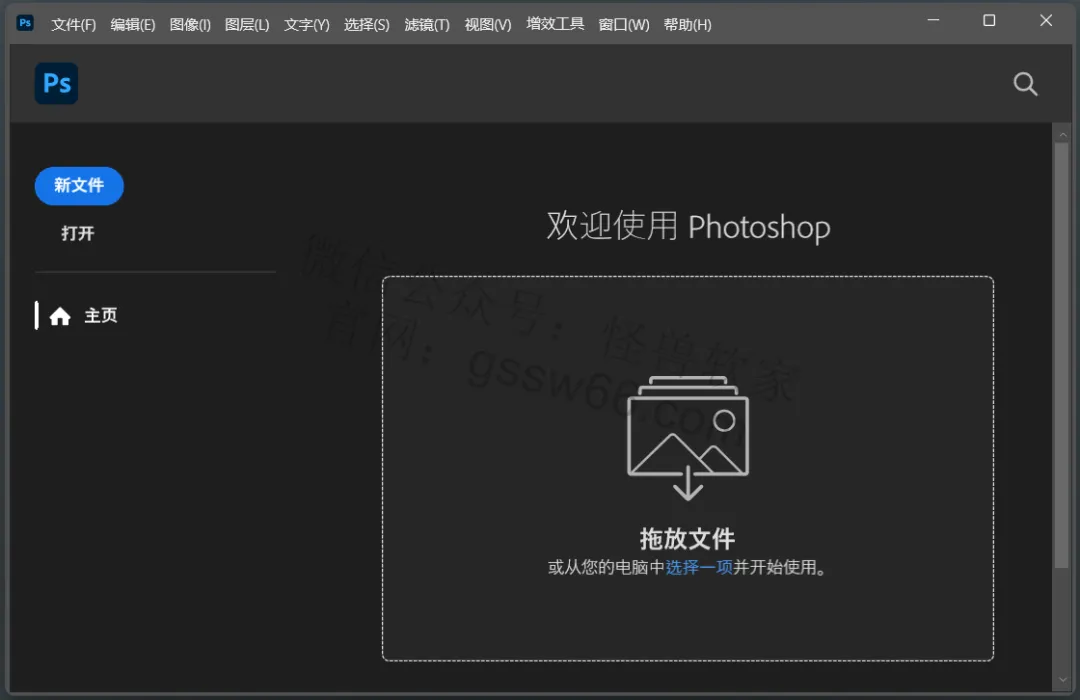Open the 编辑(E) menu
The image size is (1080, 700).
click(133, 25)
